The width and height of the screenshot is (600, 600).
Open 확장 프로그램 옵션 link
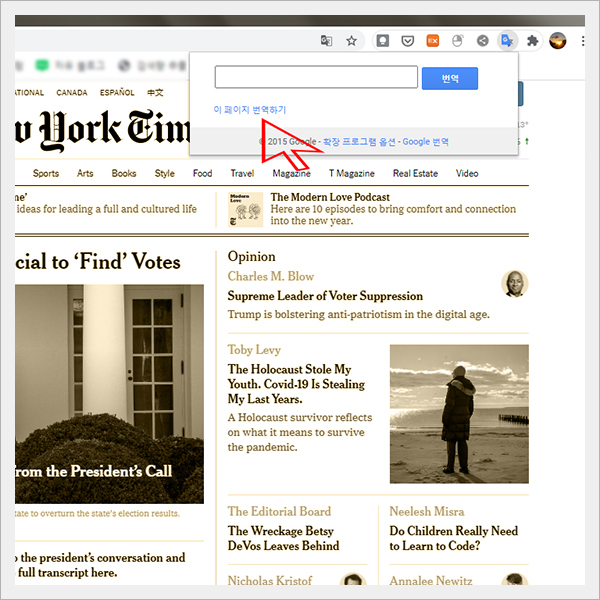[x=359, y=142]
